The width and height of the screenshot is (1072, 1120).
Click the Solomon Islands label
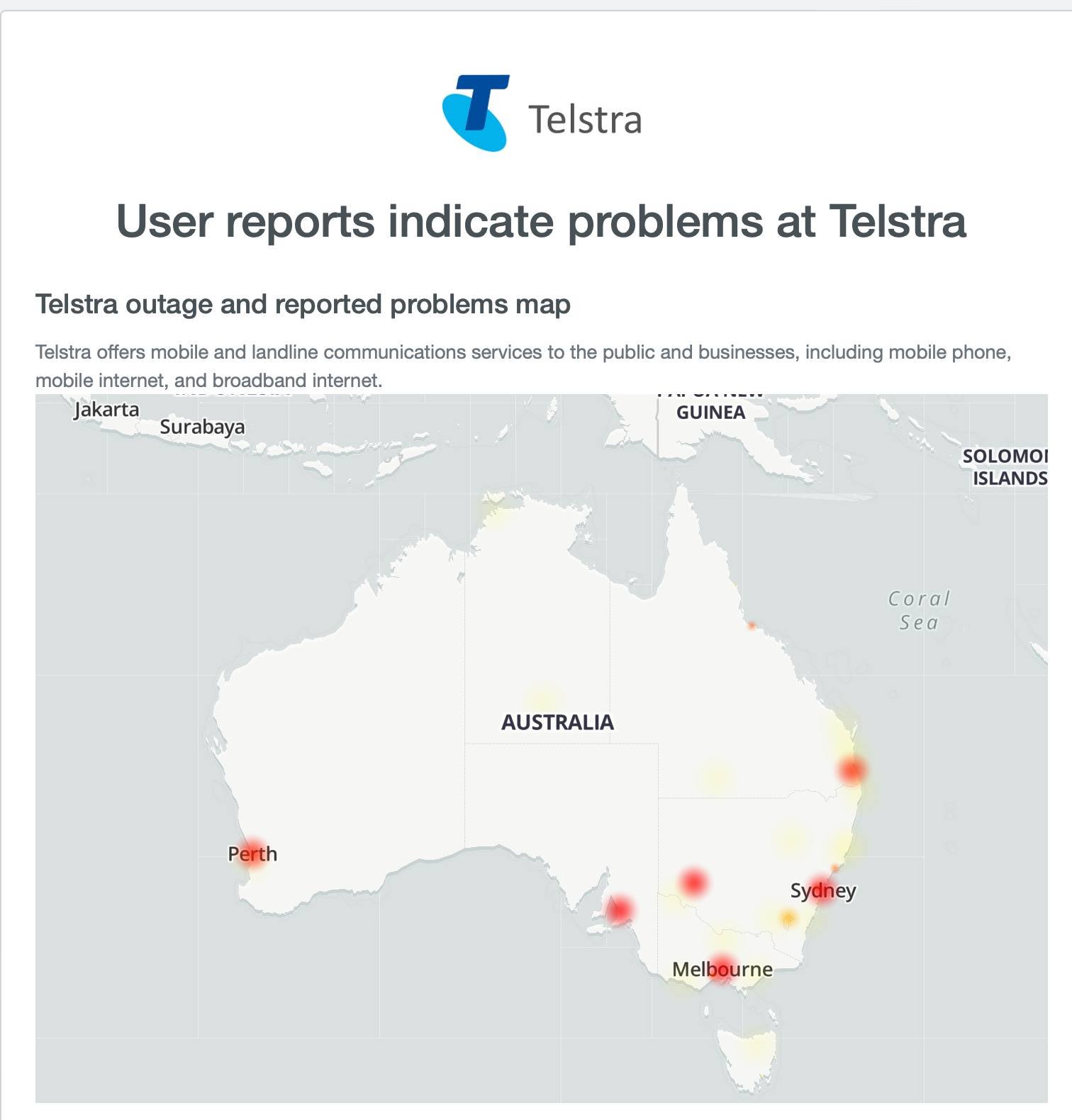[1005, 467]
